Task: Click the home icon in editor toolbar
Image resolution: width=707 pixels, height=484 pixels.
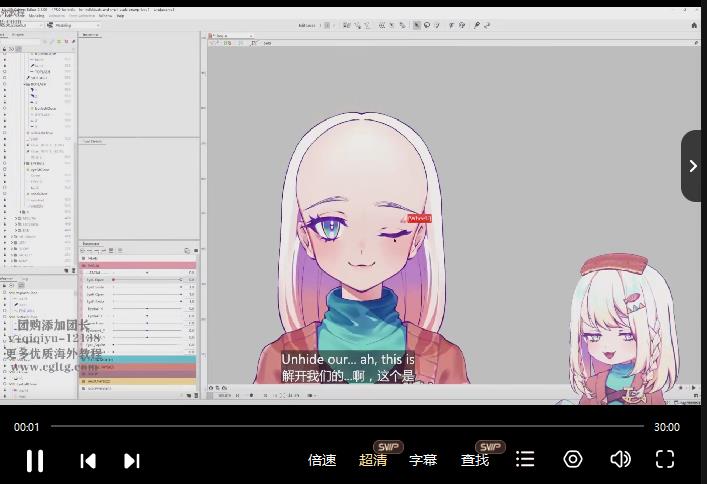Action: click(695, 25)
